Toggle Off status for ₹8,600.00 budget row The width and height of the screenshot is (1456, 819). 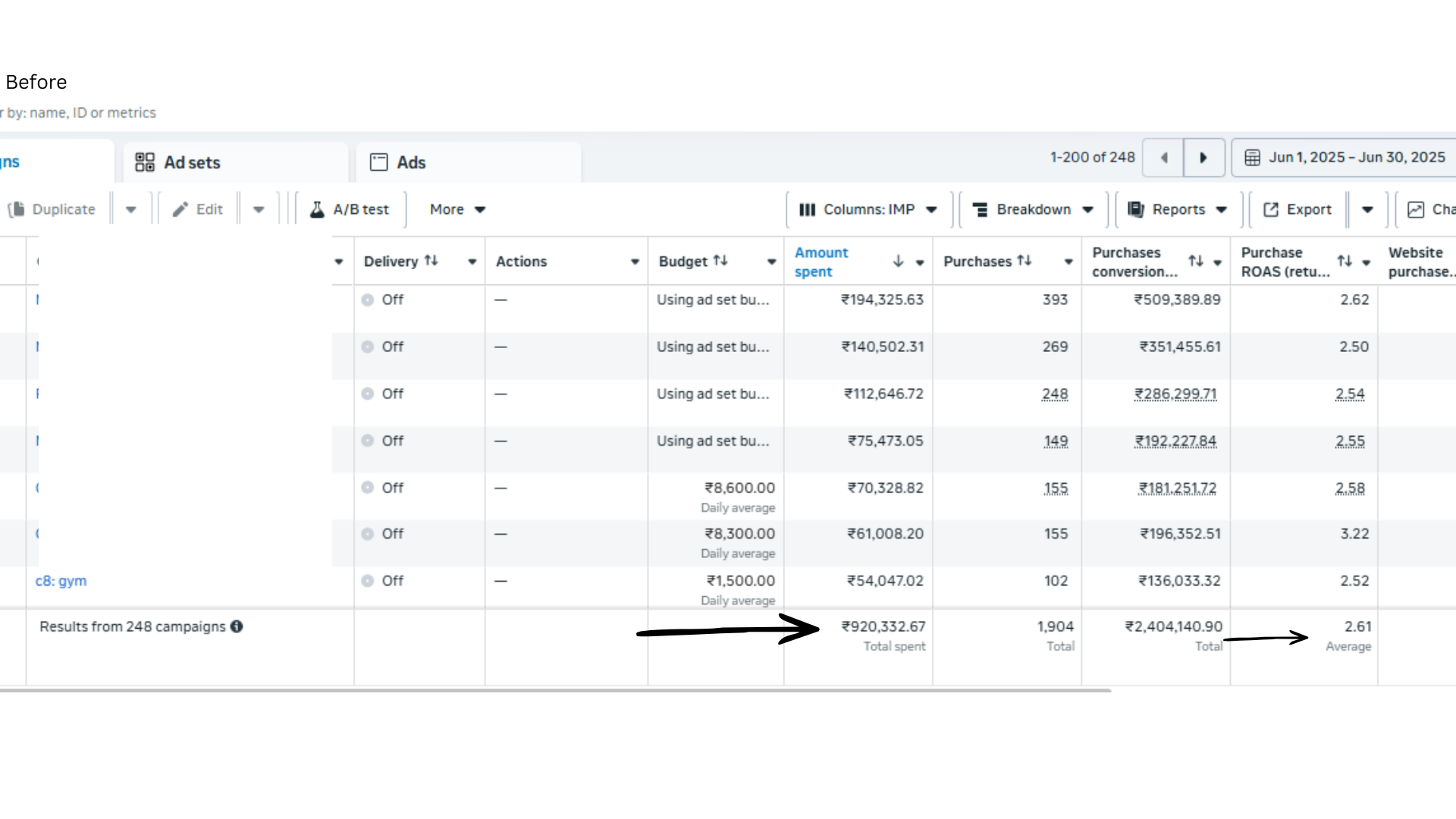[x=368, y=488]
